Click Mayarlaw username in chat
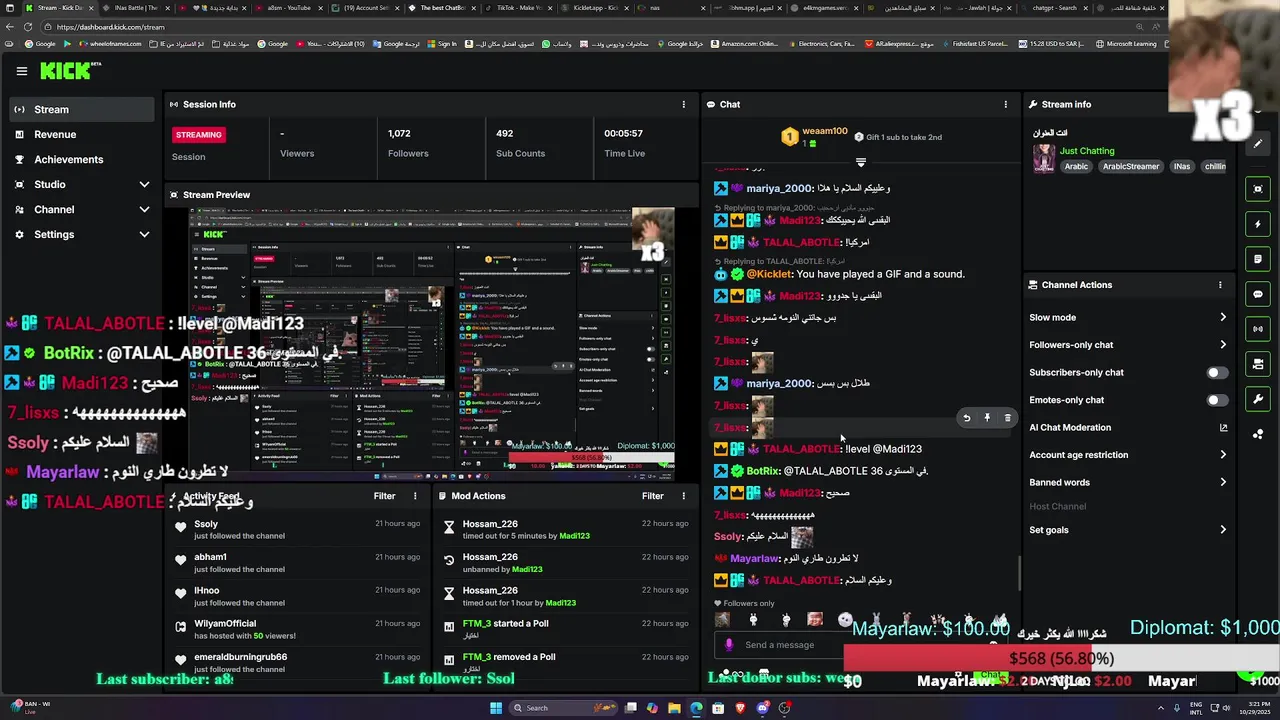 point(754,558)
